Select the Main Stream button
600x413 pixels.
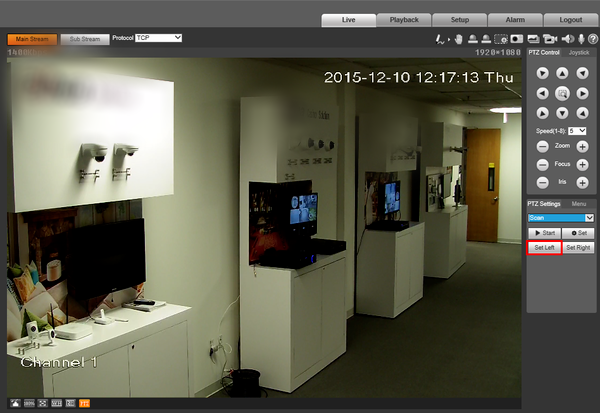32,39
